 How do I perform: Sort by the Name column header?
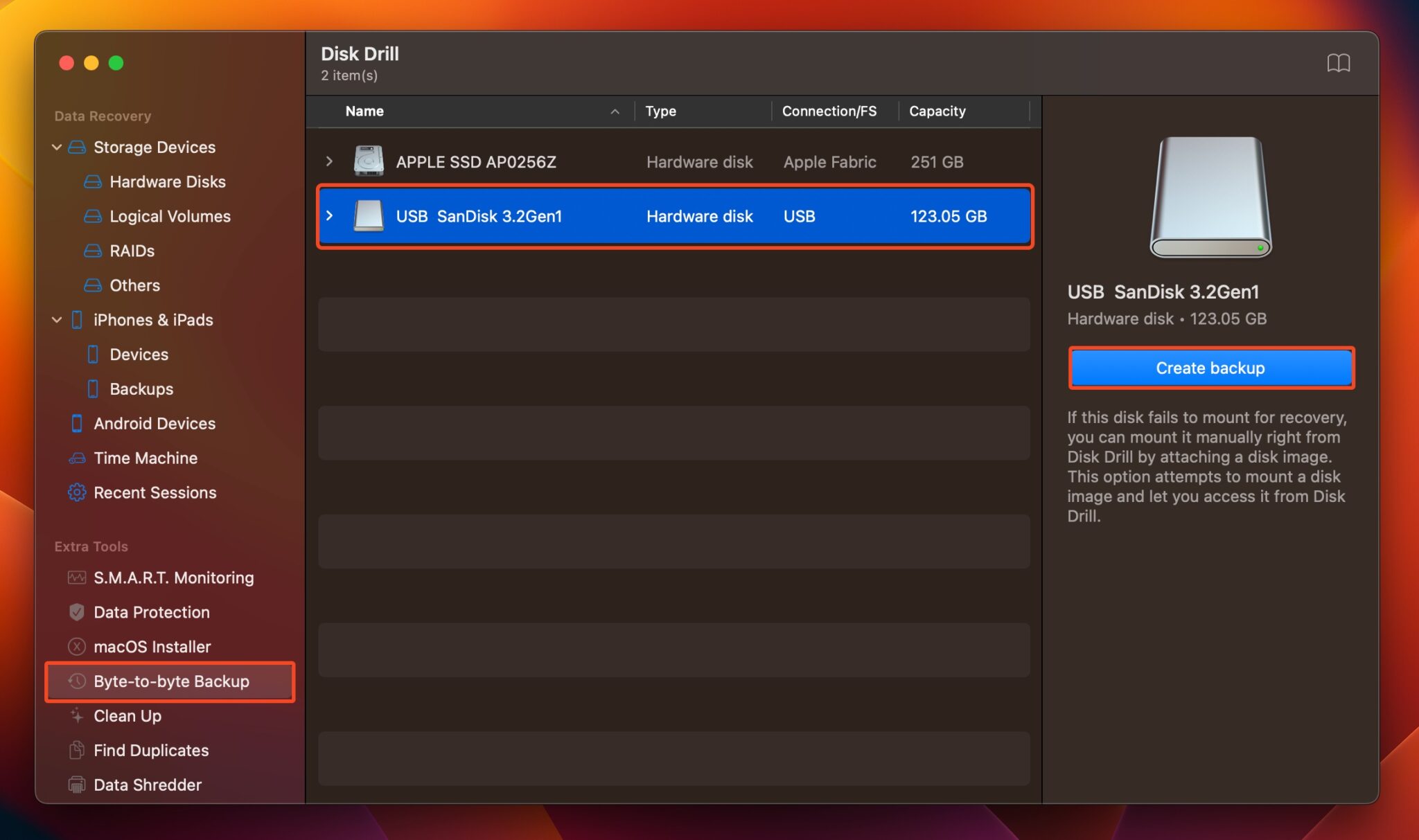pos(365,111)
